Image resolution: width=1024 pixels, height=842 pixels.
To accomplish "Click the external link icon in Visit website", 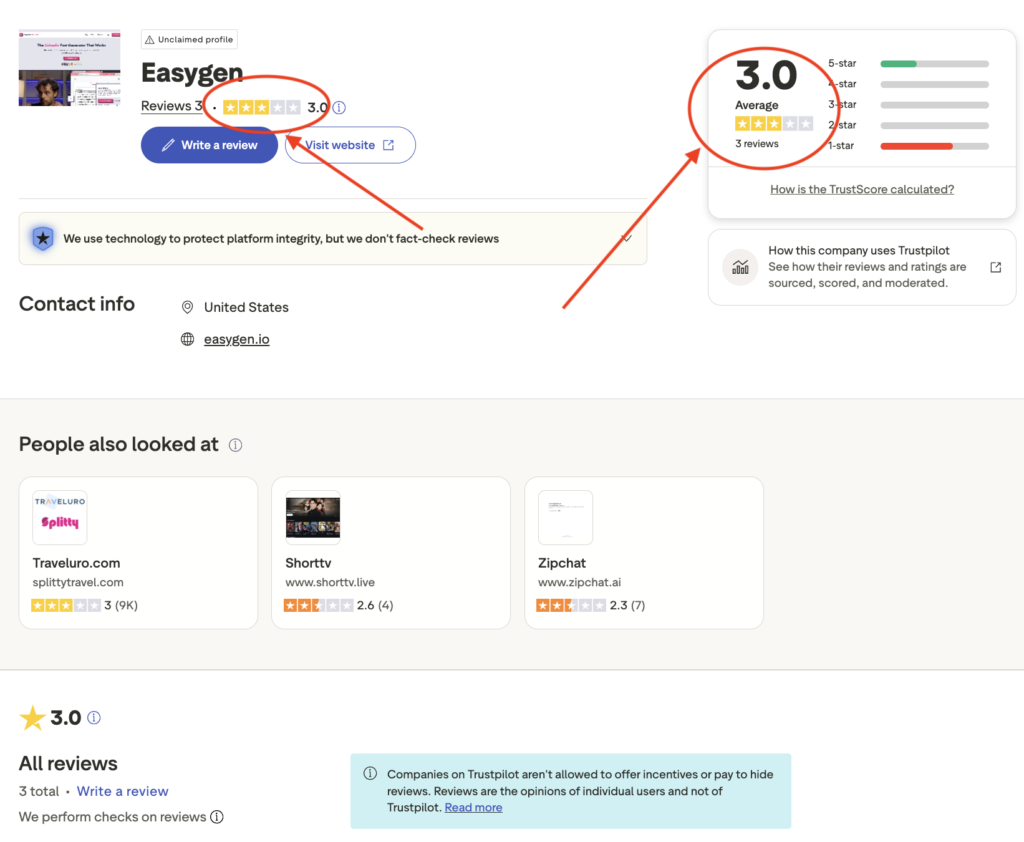I will pyautogui.click(x=389, y=145).
